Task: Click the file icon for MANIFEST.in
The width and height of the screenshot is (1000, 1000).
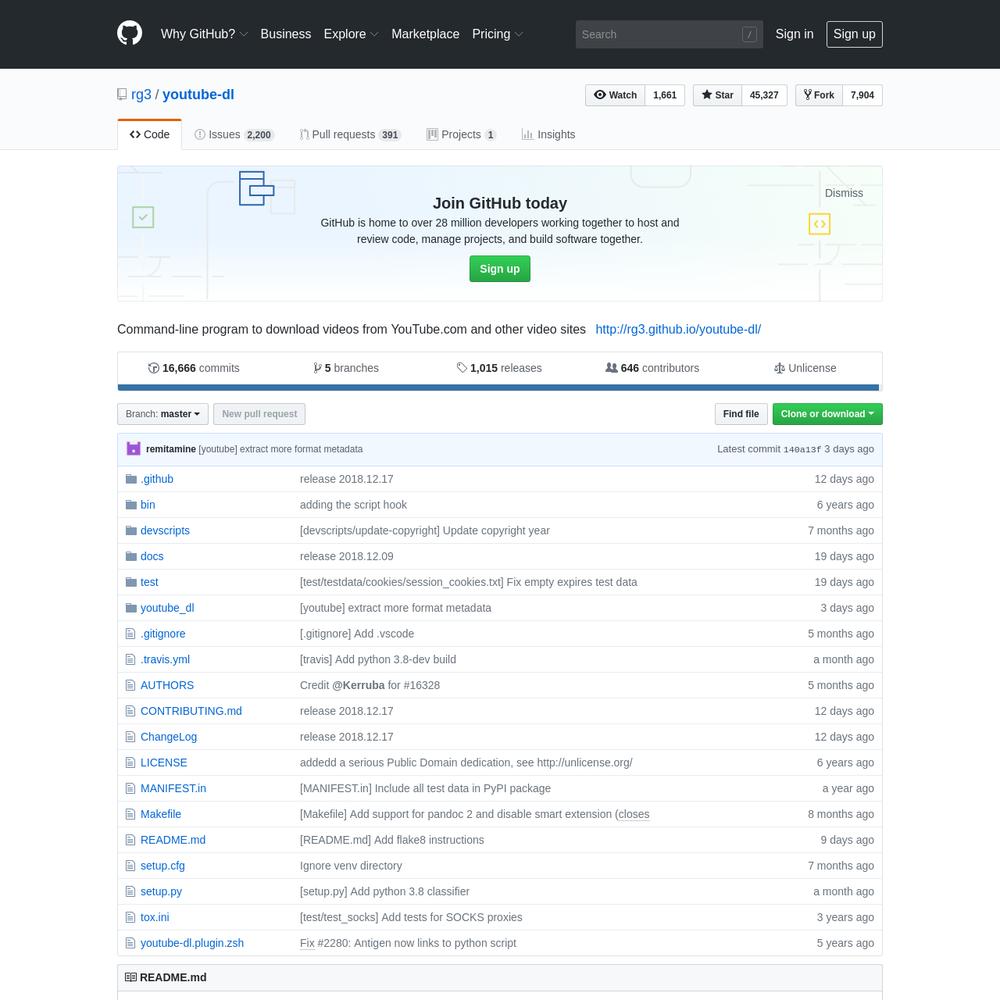Action: [x=131, y=788]
